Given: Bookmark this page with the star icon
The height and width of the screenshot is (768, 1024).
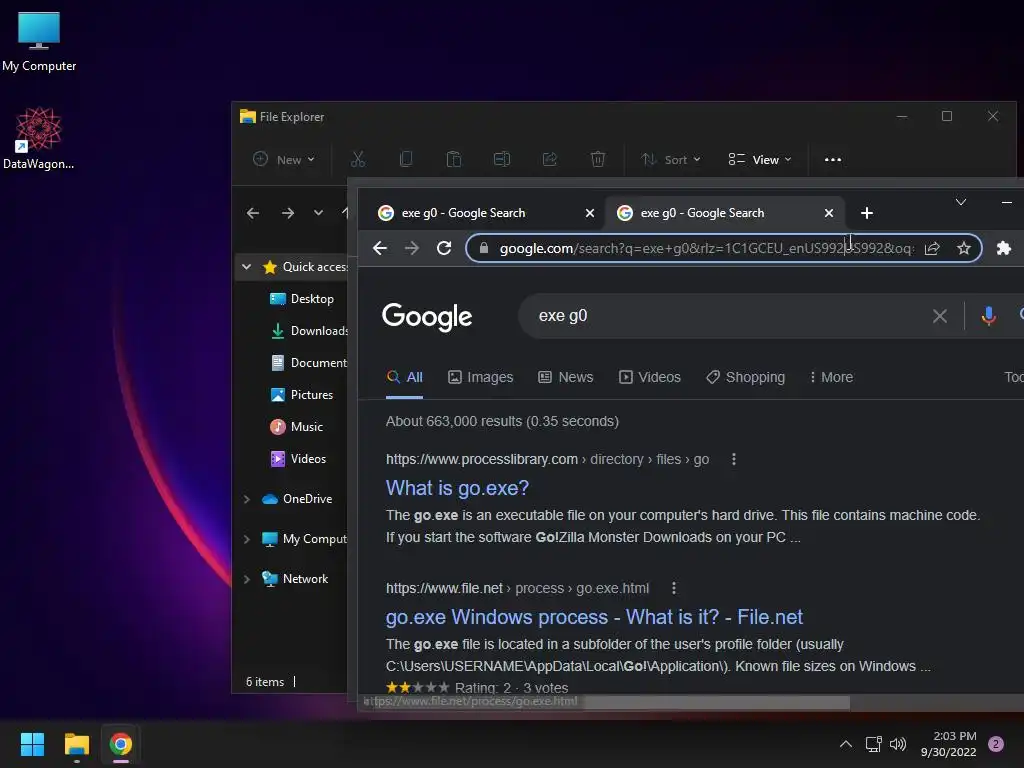Looking at the screenshot, I should pos(963,248).
